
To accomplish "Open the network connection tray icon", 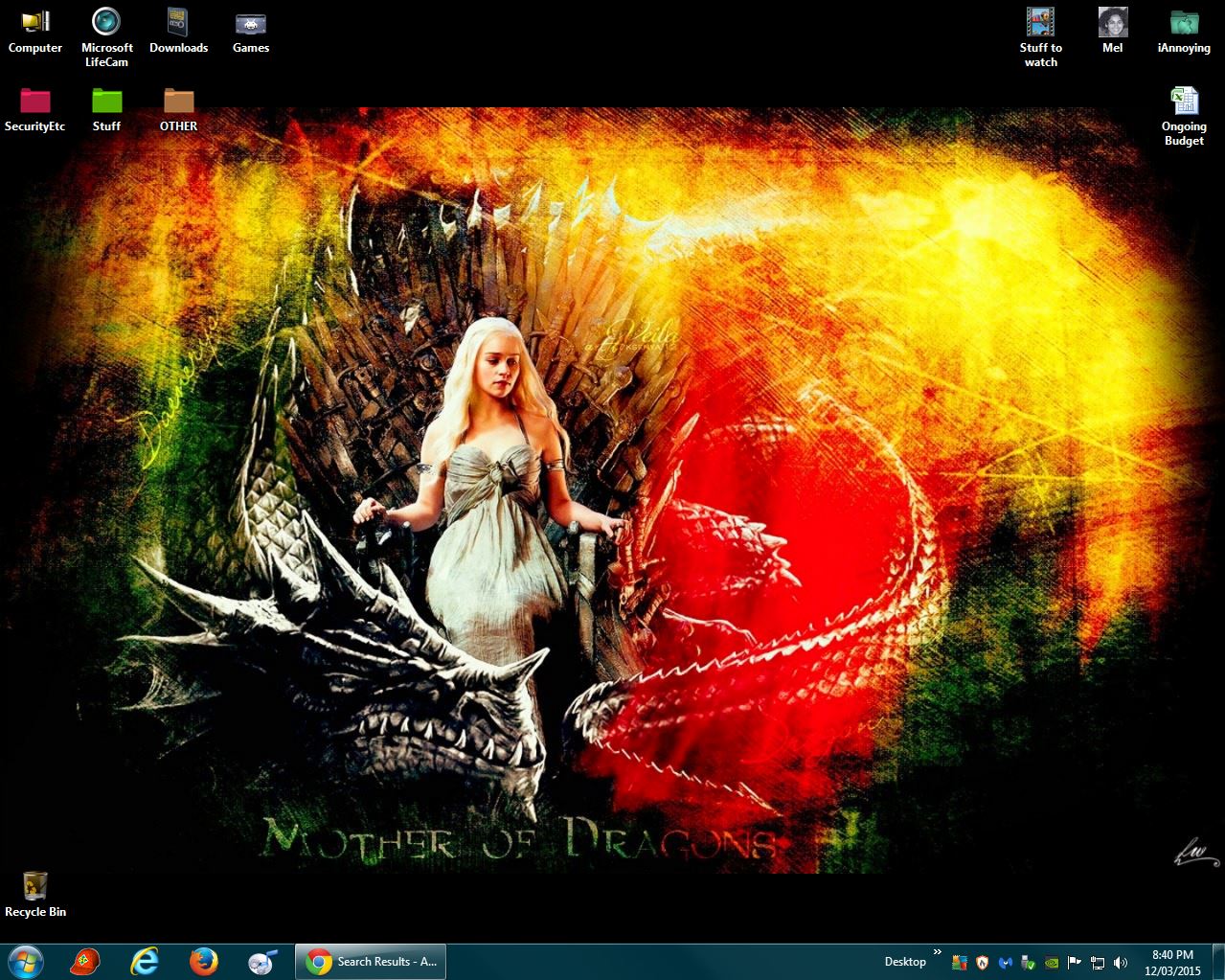I will [1098, 963].
